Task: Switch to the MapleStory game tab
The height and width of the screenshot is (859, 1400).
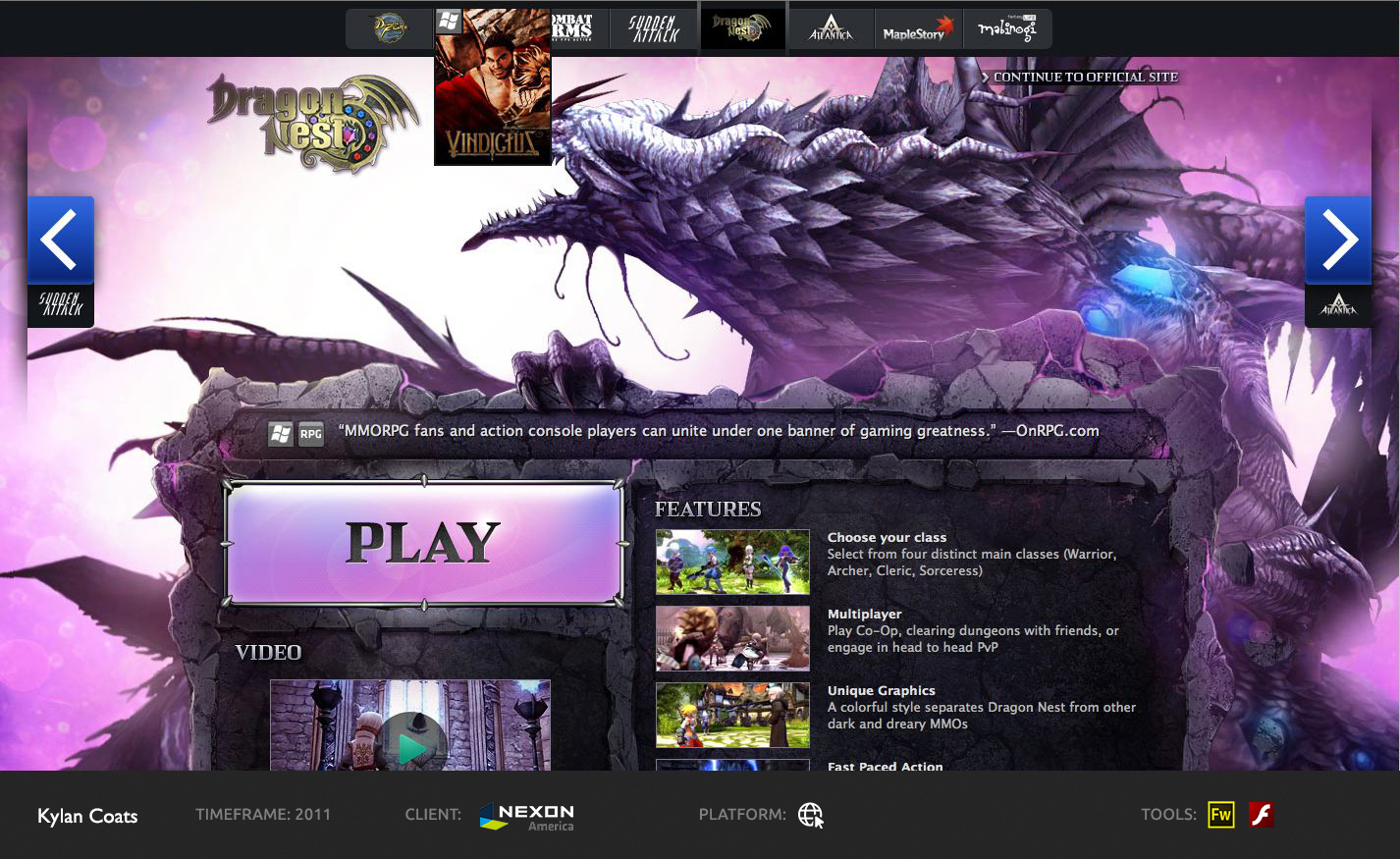Action: point(918,28)
